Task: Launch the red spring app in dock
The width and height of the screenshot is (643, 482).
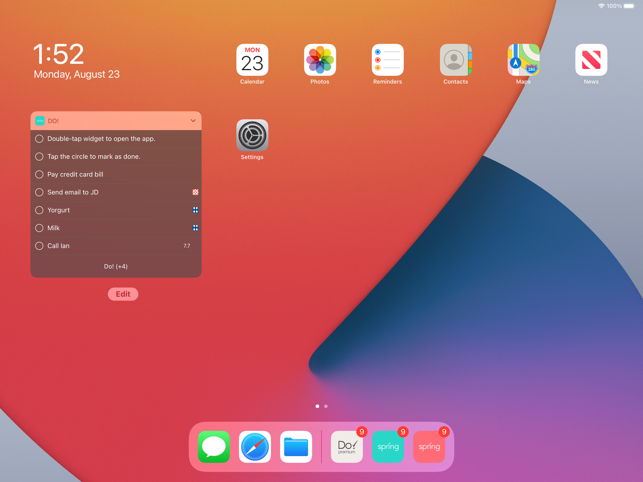Action: pyautogui.click(x=429, y=447)
